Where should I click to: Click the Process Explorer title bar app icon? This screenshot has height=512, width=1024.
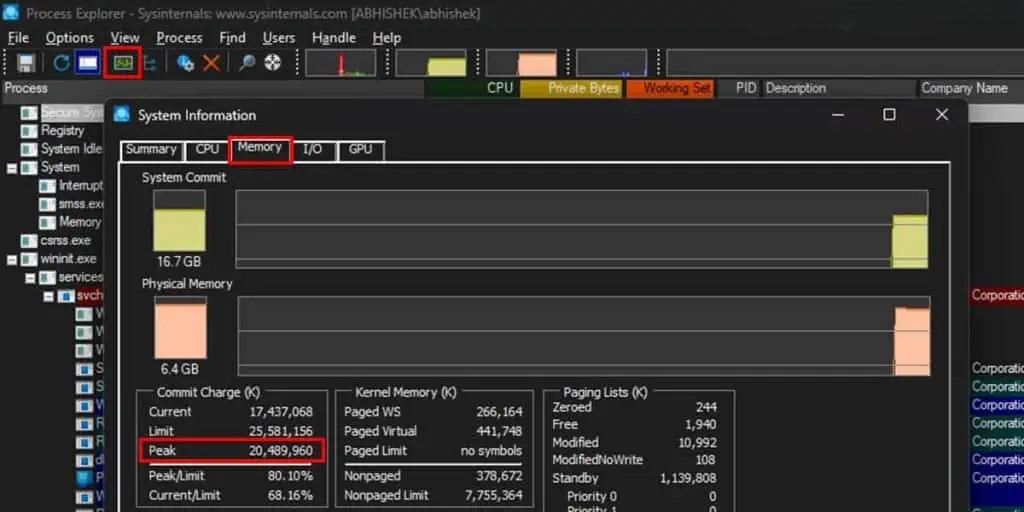[x=11, y=12]
